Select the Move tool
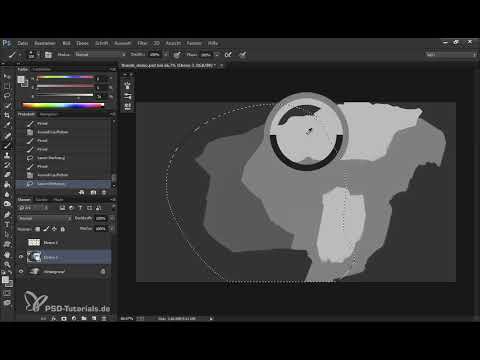 7,76
